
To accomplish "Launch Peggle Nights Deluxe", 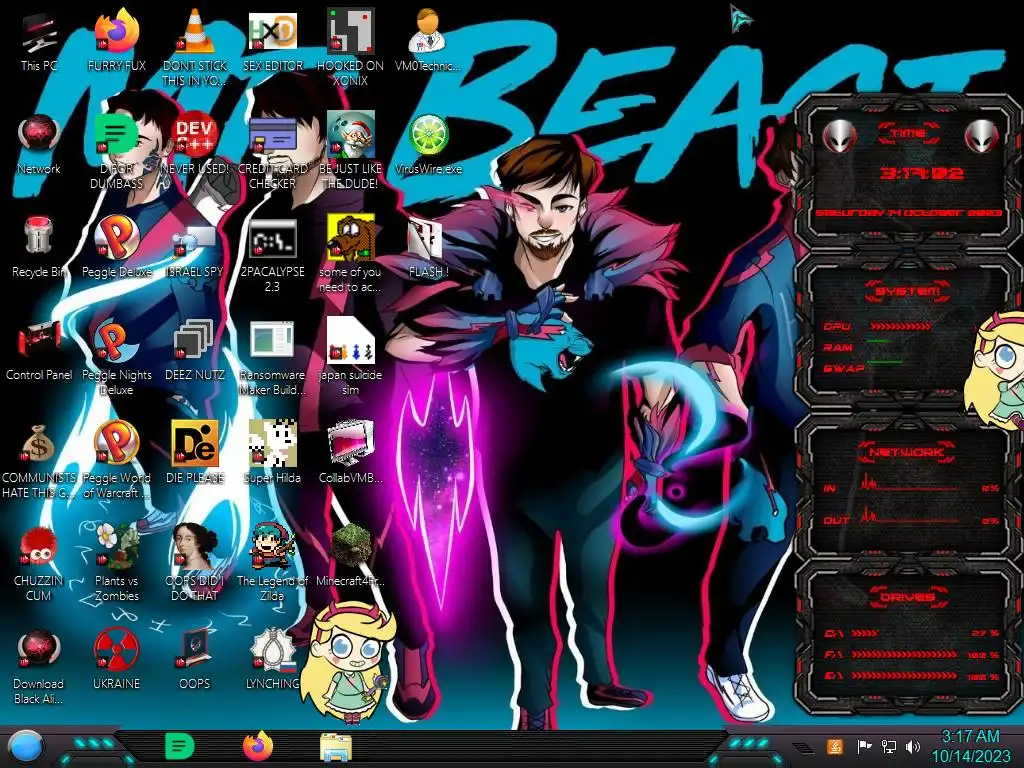I will 116,357.
